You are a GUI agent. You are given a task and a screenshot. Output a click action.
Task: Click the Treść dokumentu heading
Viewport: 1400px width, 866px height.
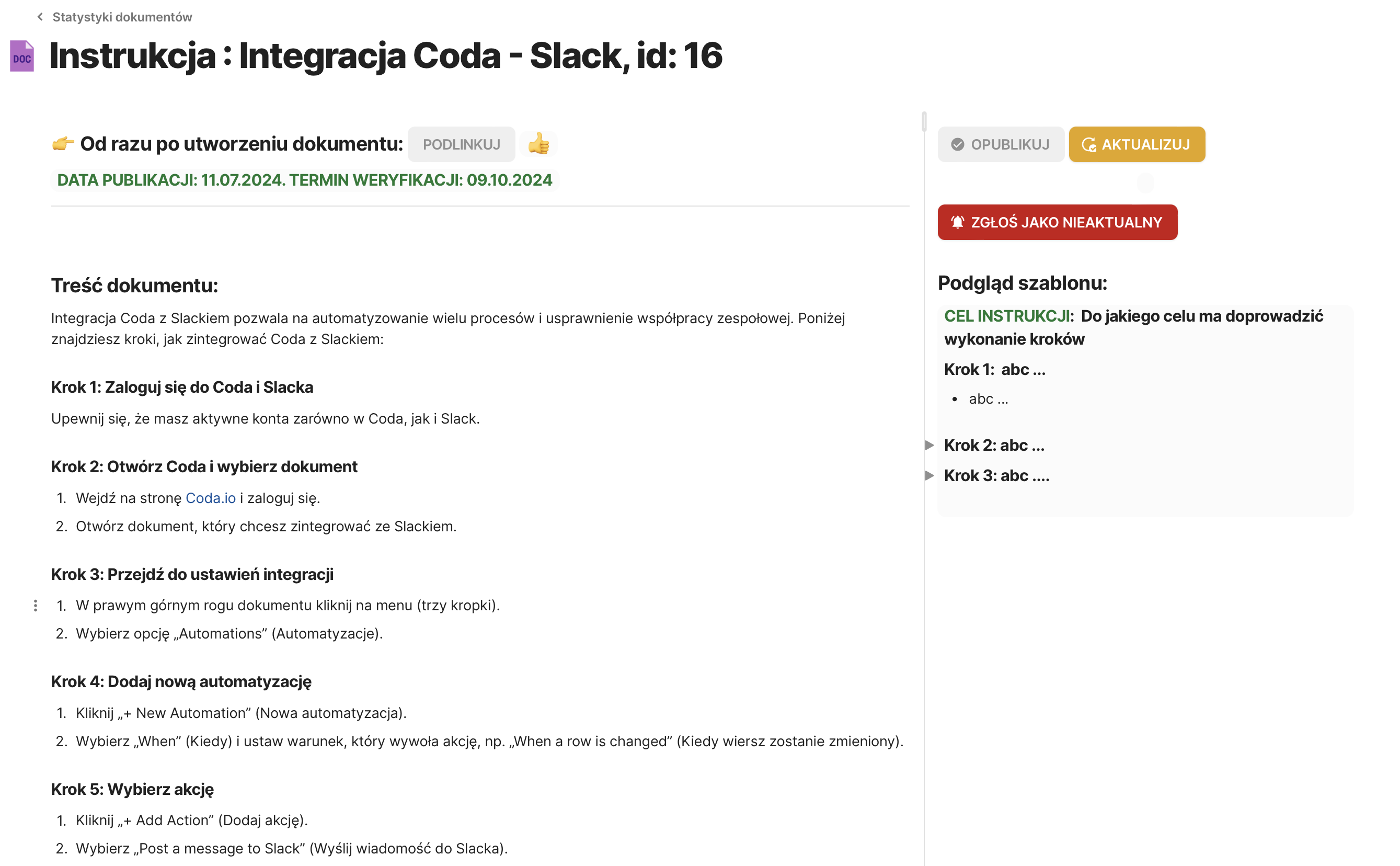(x=134, y=285)
